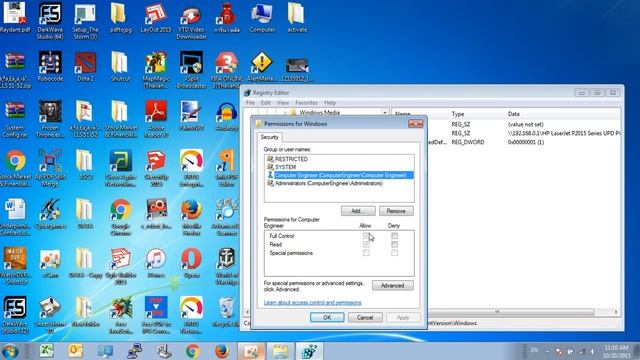Screen dimensions: 640x360
Task: Select the World of Warships shortcut
Action: pos(227,266)
